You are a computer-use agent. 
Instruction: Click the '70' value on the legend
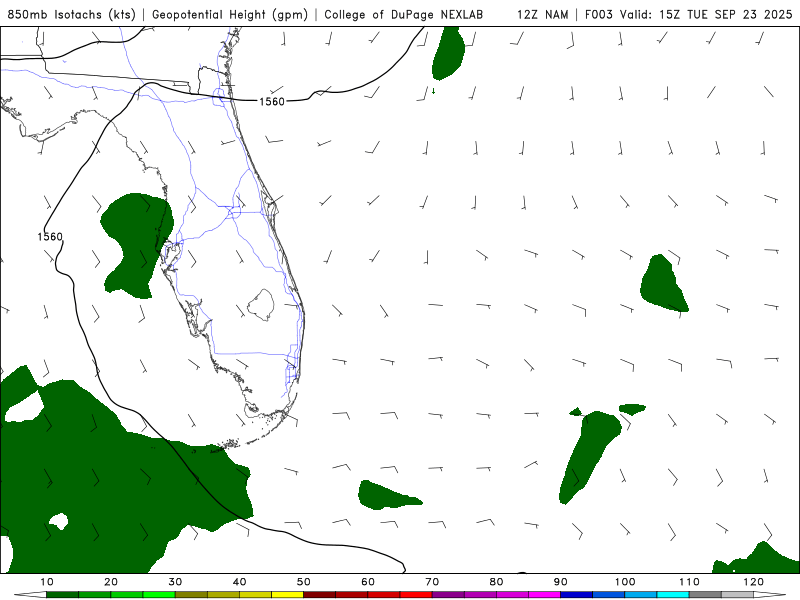tap(432, 582)
